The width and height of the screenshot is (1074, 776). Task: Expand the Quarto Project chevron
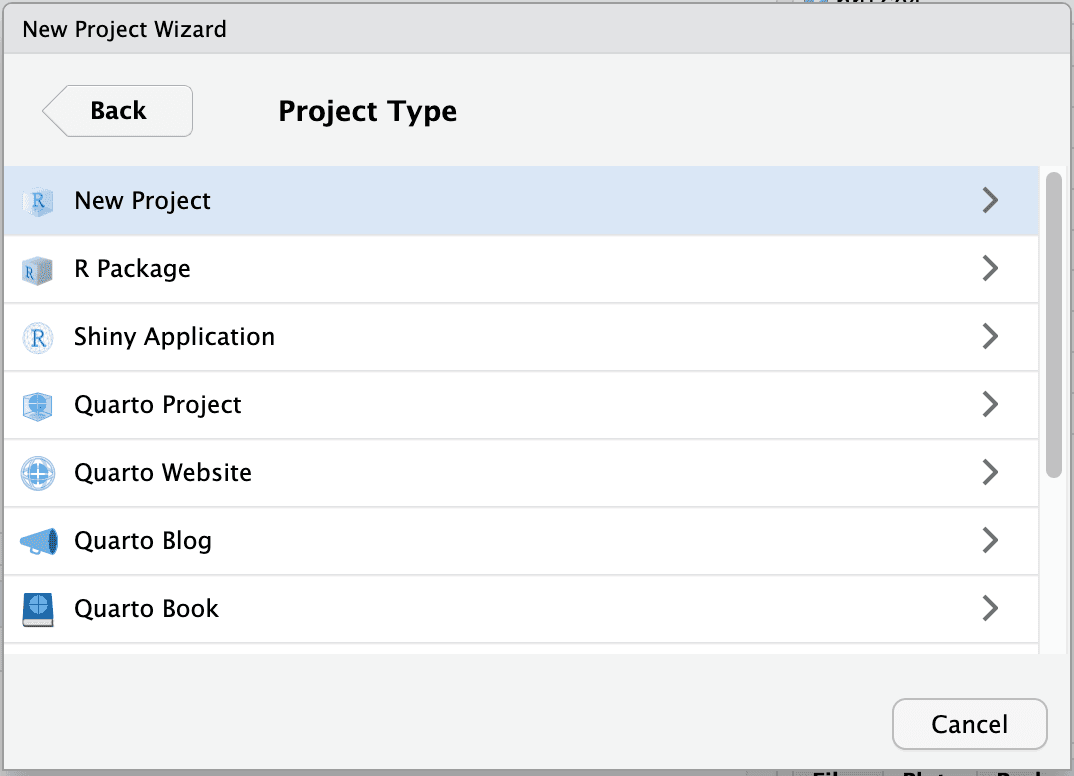[x=989, y=404]
